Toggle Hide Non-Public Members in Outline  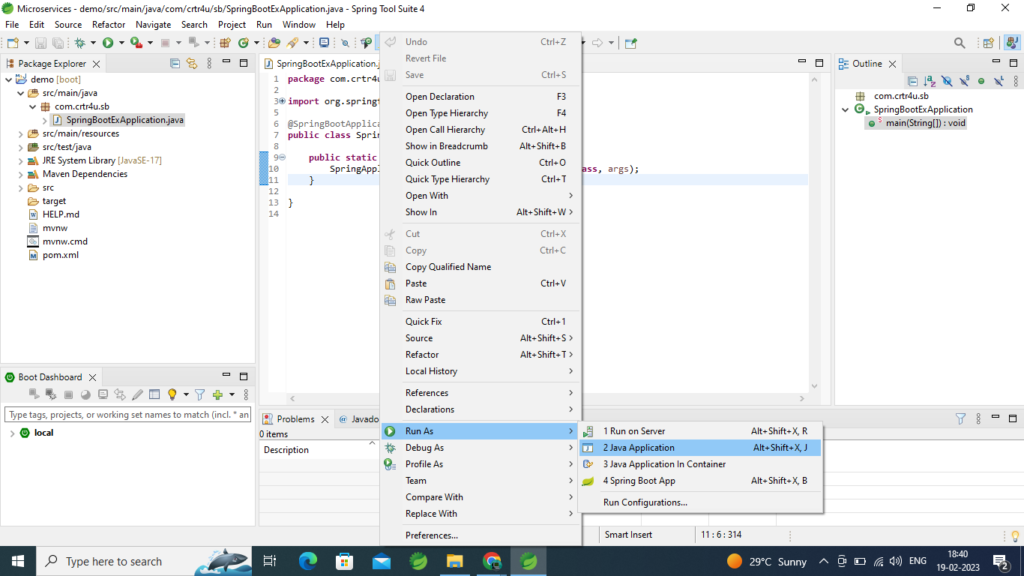click(x=981, y=81)
